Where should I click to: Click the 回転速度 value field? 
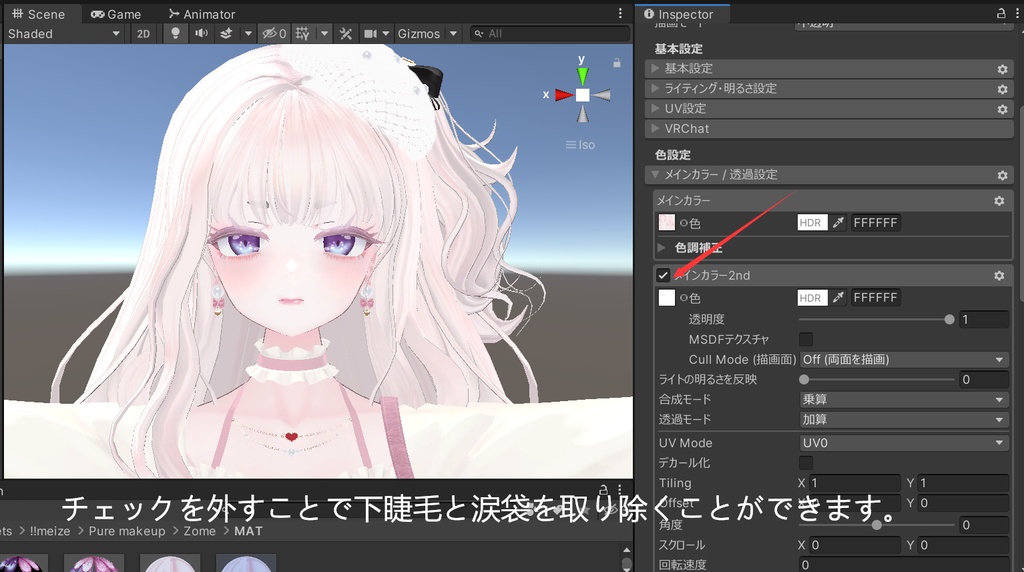(x=904, y=565)
